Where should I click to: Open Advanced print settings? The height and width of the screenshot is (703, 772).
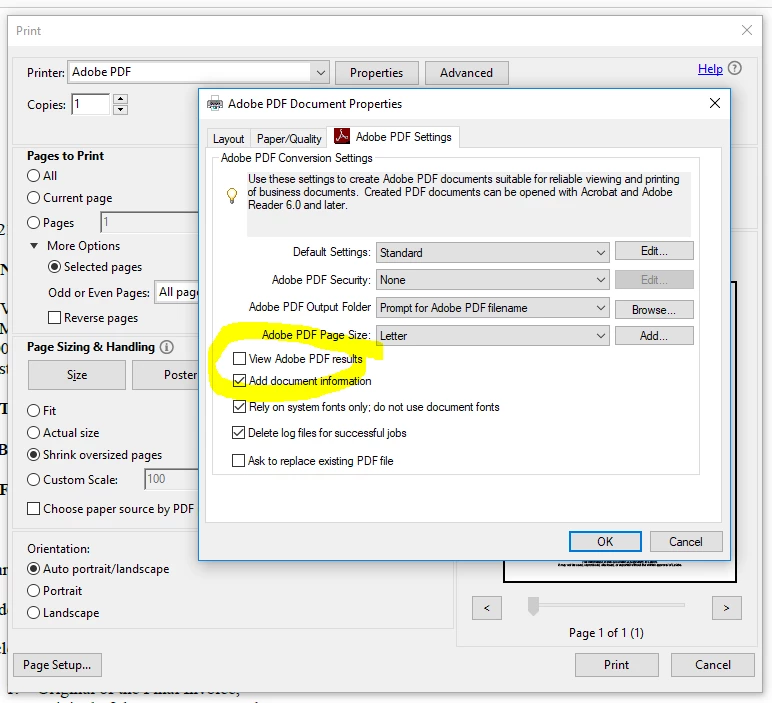point(466,73)
